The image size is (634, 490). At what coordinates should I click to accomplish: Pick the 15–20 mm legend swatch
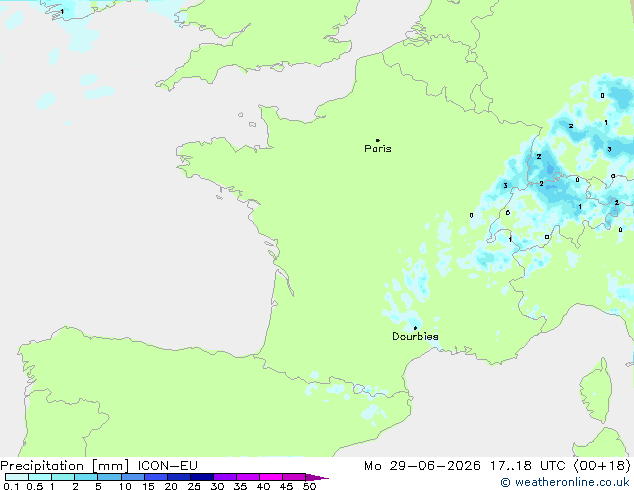tap(156, 477)
